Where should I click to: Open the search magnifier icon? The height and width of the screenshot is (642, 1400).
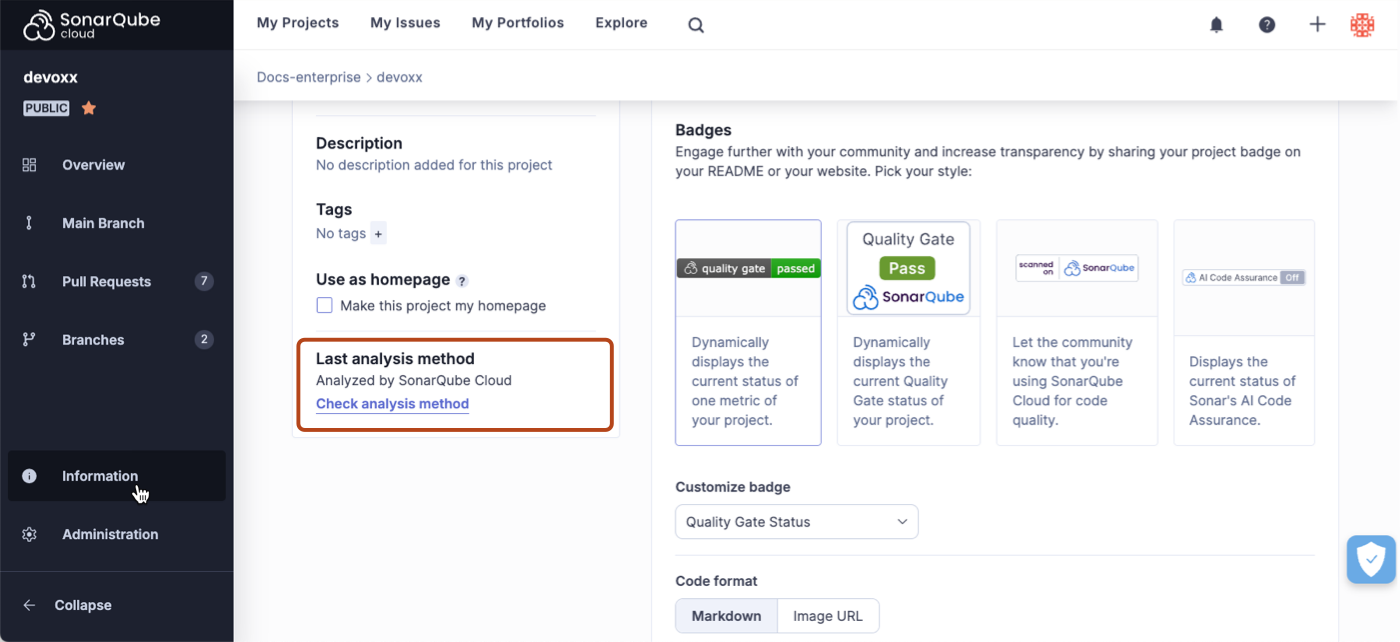pyautogui.click(x=696, y=25)
